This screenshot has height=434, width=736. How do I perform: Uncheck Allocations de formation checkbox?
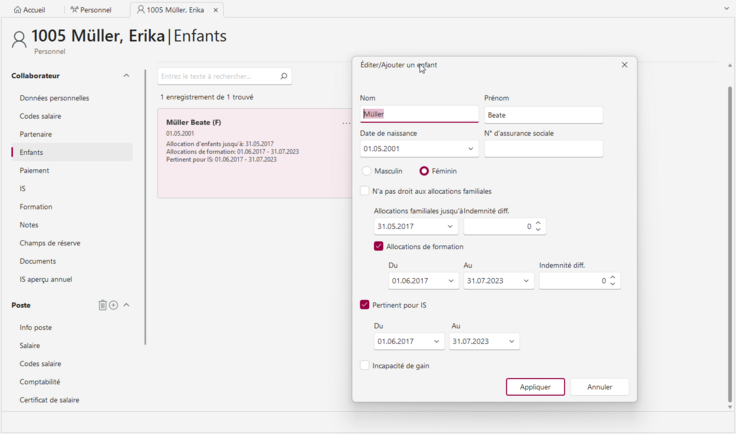click(x=379, y=246)
